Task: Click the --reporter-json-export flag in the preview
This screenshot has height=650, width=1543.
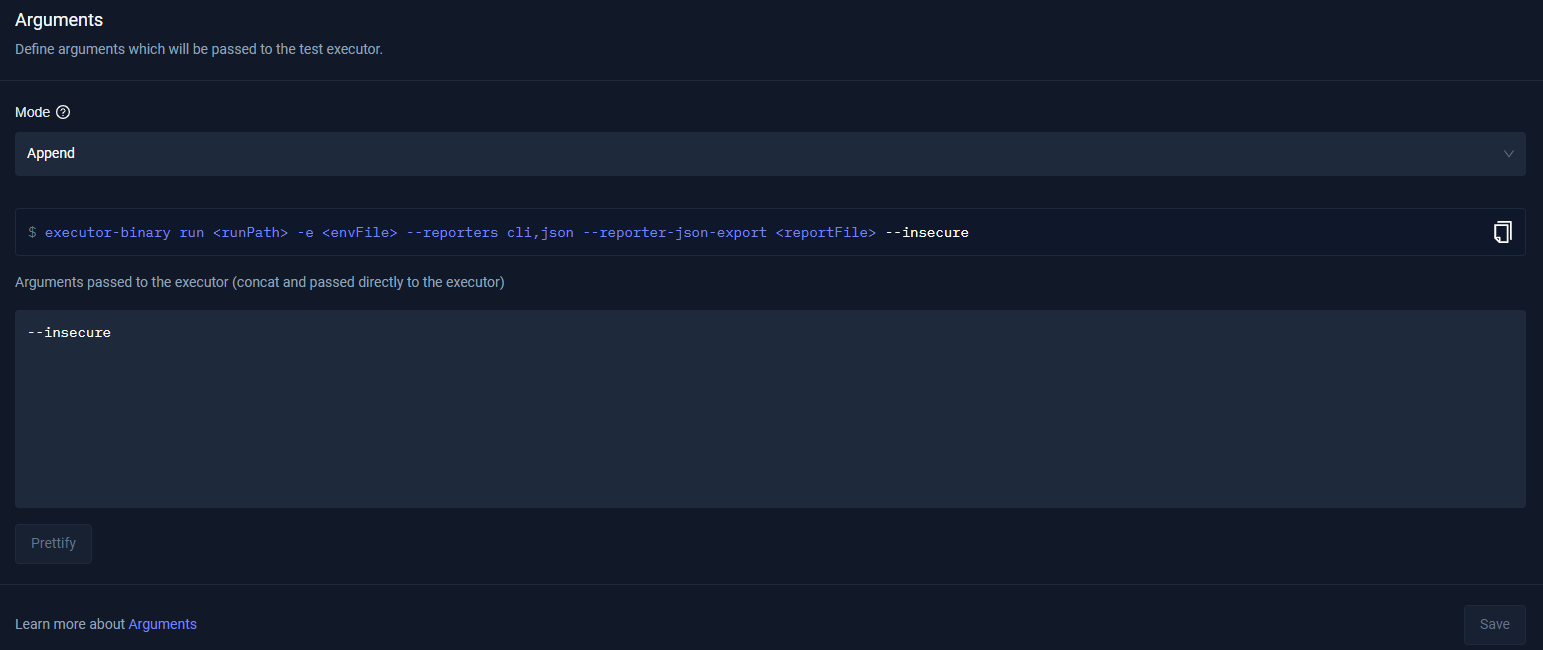Action: 674,233
